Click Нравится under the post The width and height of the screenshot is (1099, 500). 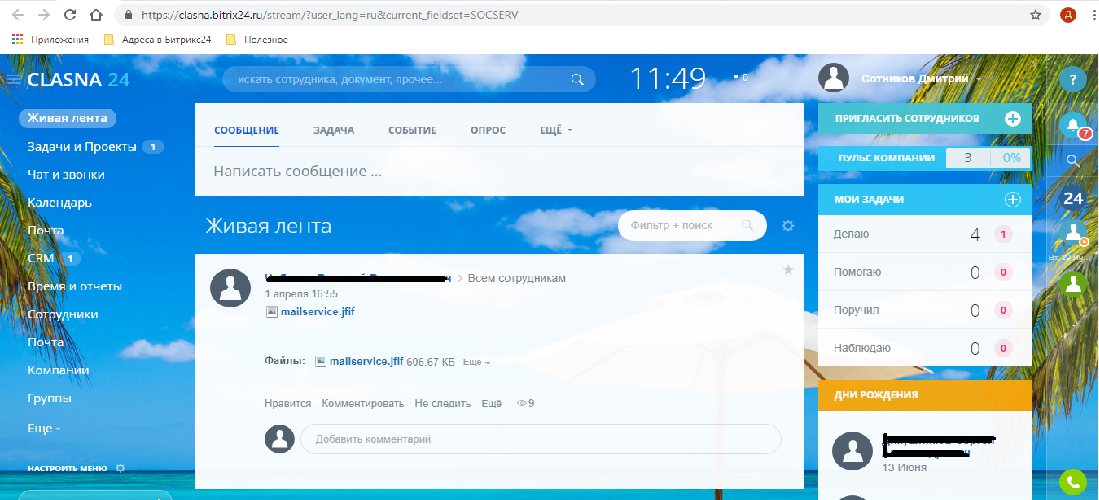(x=287, y=403)
